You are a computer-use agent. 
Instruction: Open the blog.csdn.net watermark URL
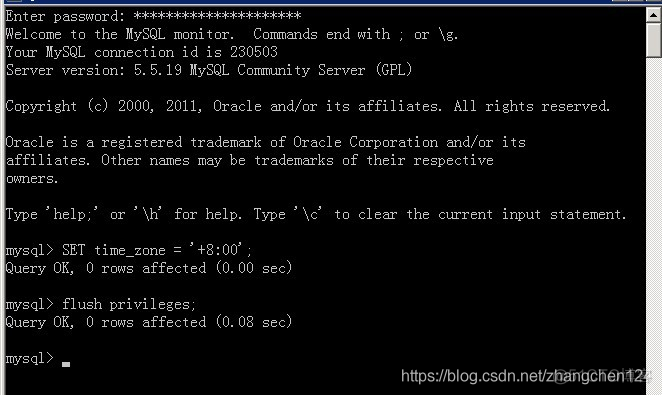[524, 375]
